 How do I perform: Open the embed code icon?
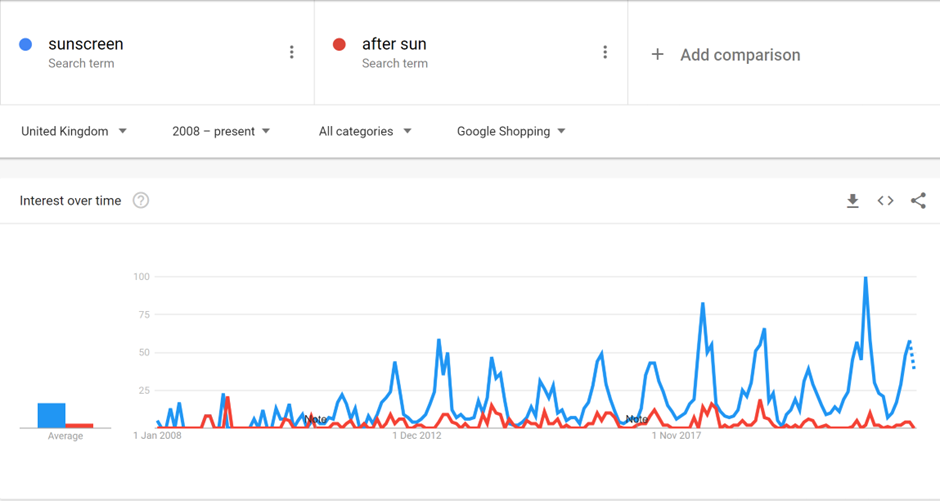(x=885, y=201)
